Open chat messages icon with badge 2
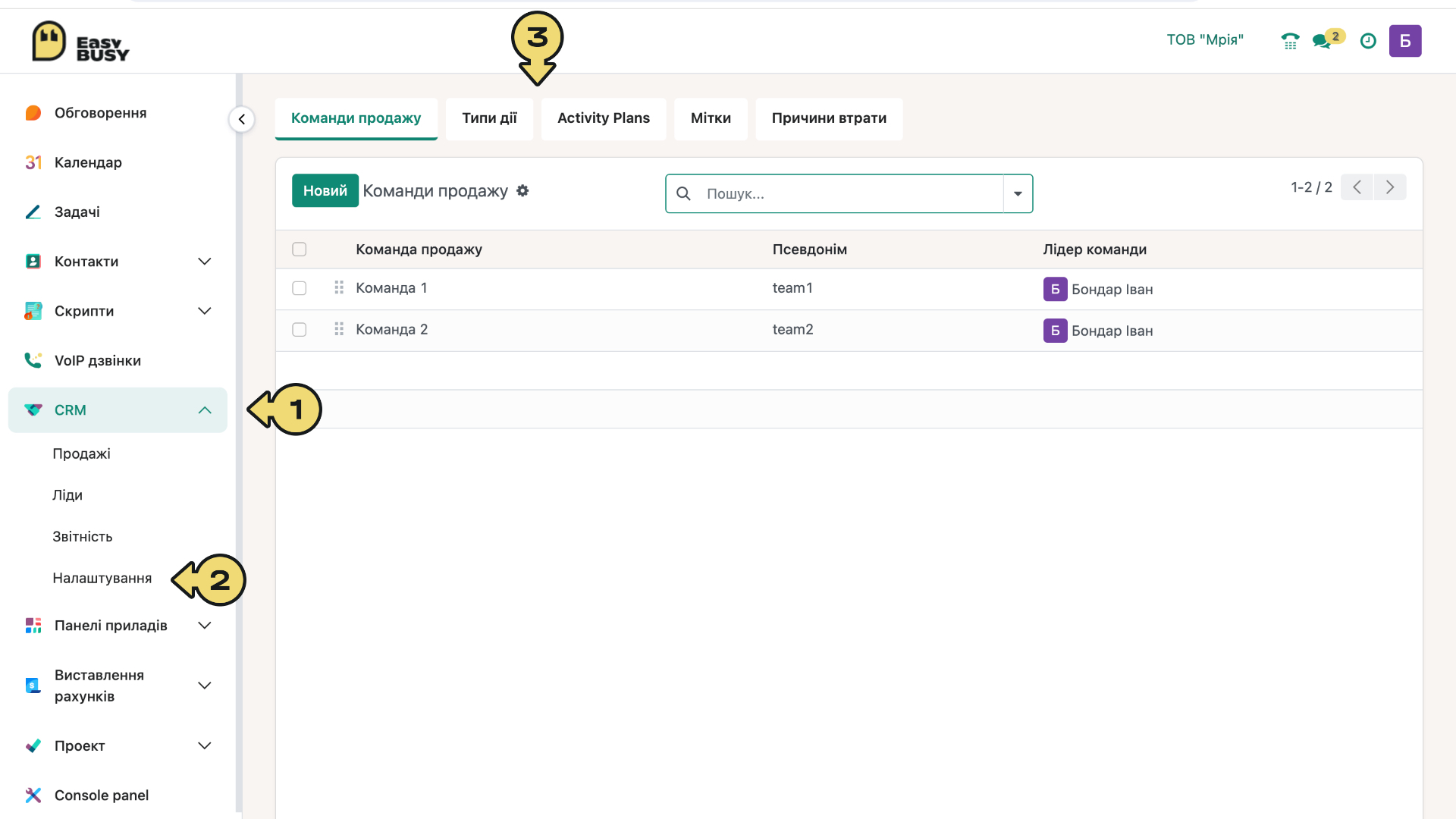Screen dimensions: 1456x819 (1327, 39)
